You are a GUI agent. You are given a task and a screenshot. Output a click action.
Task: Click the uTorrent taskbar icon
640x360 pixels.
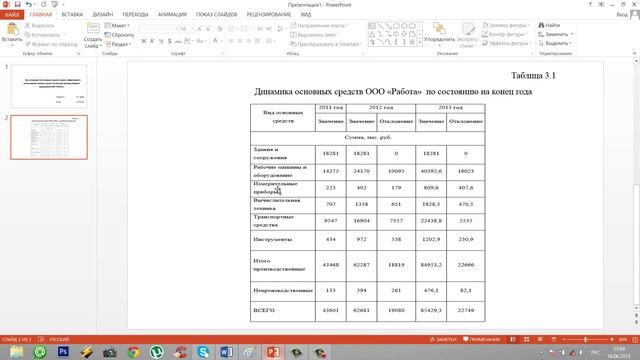coord(156,352)
